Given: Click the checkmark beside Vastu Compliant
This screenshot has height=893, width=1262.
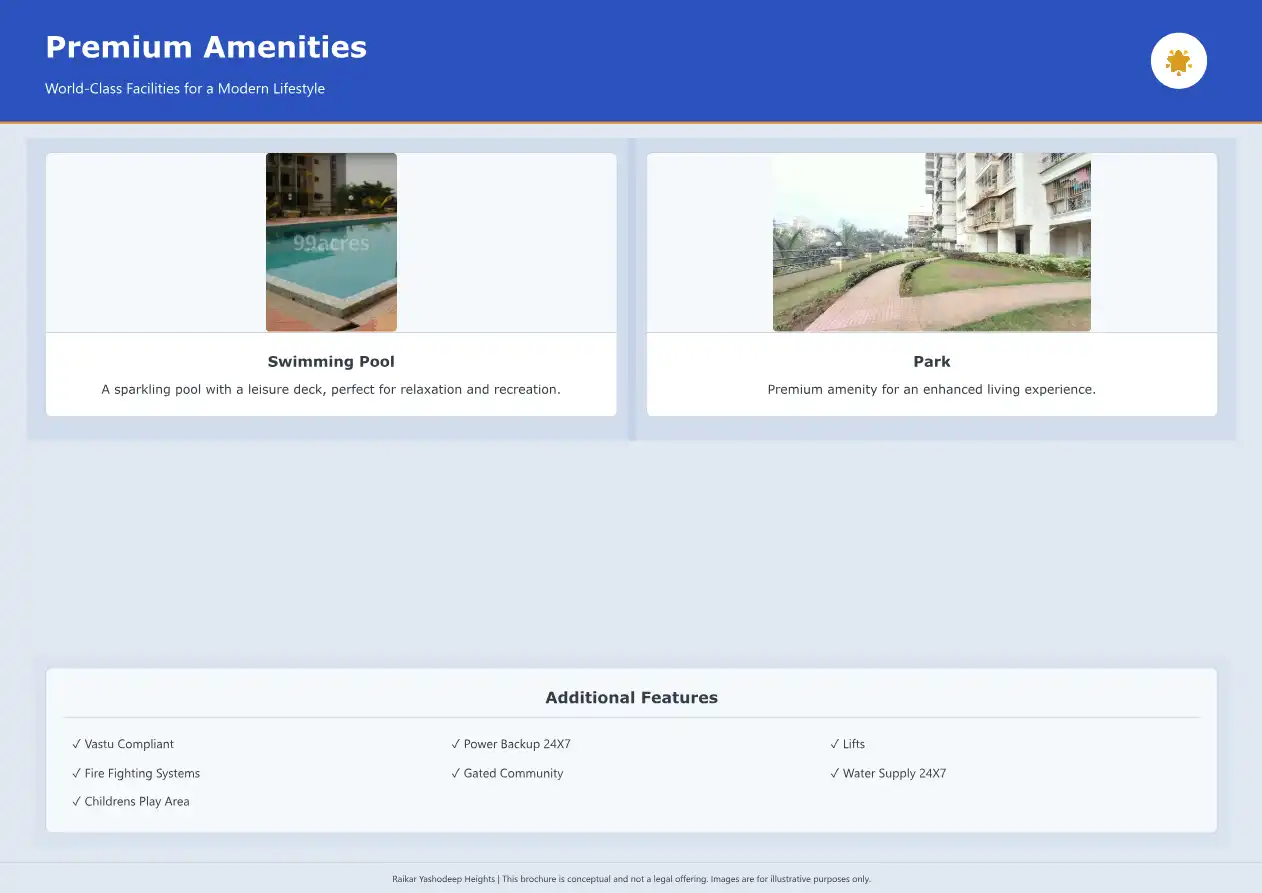Looking at the screenshot, I should 76,744.
